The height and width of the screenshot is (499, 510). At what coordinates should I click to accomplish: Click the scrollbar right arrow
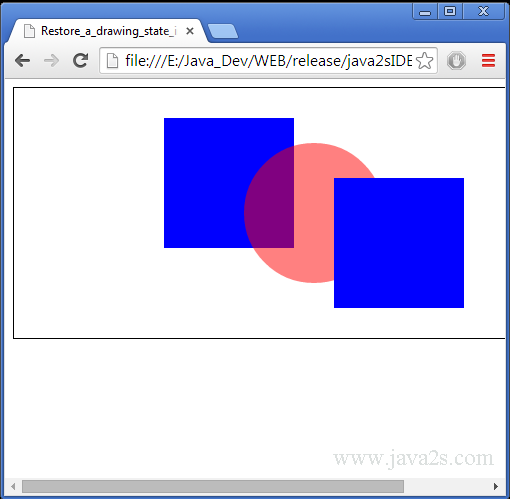[x=496, y=486]
